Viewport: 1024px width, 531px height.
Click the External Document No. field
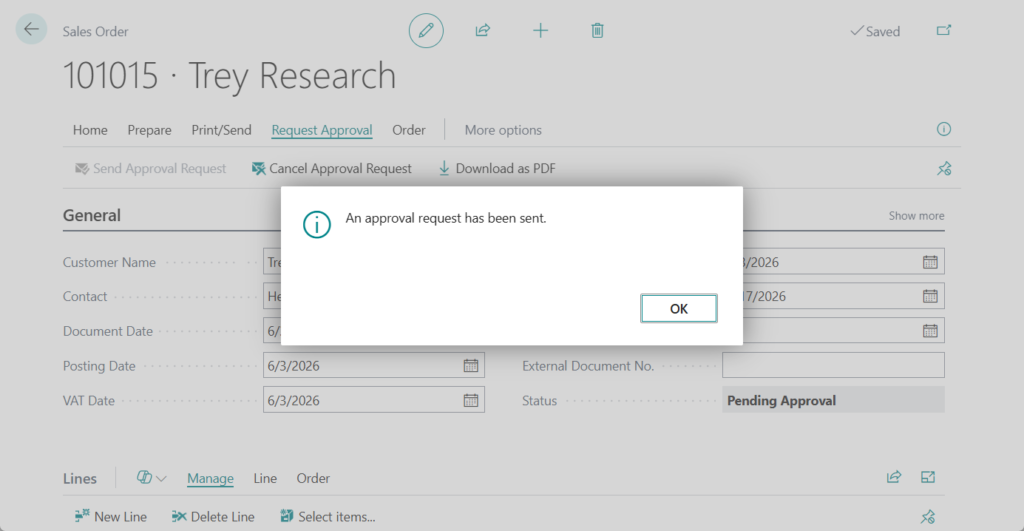pyautogui.click(x=832, y=366)
